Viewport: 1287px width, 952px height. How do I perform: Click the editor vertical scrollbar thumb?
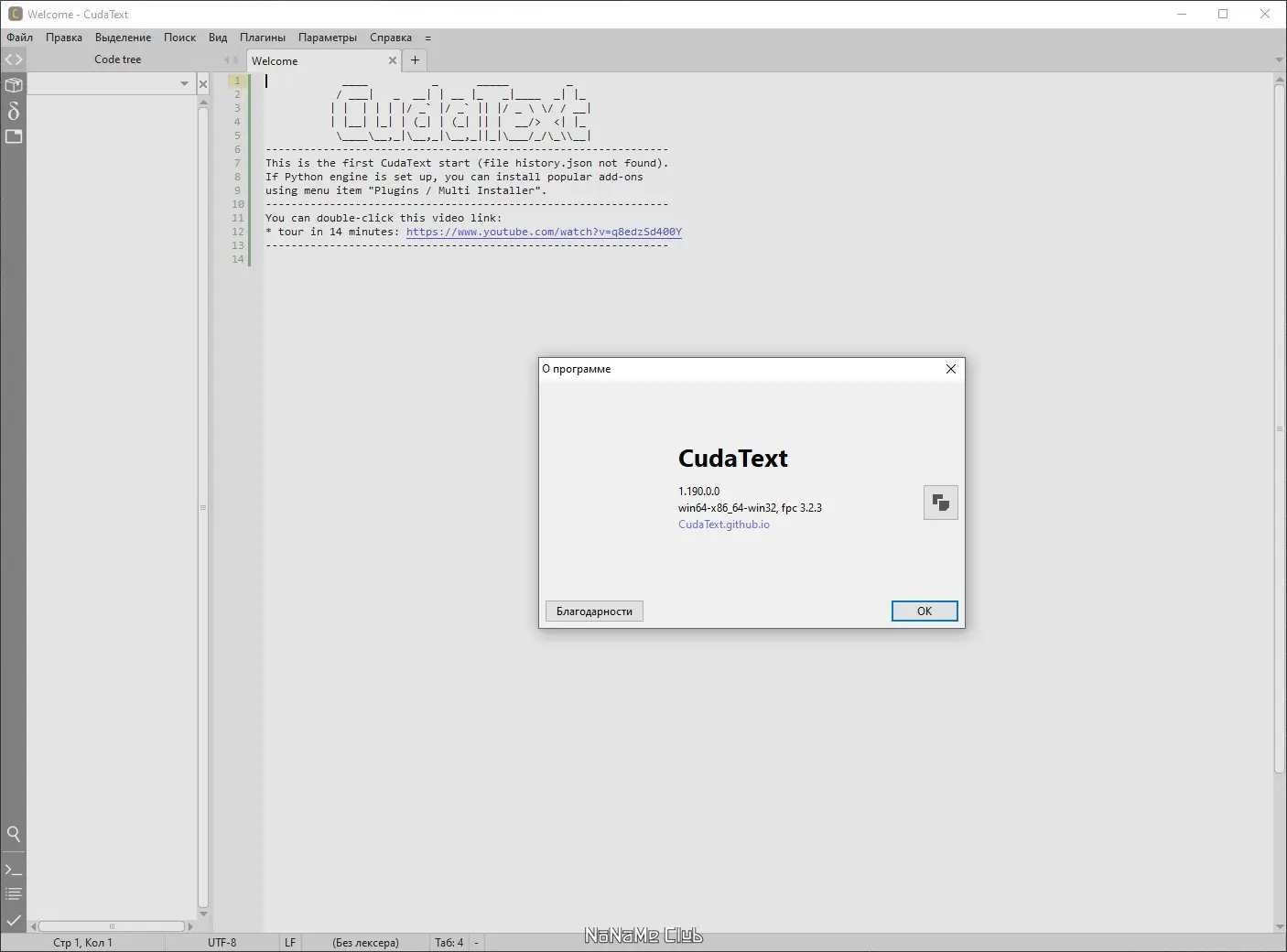(1280, 428)
